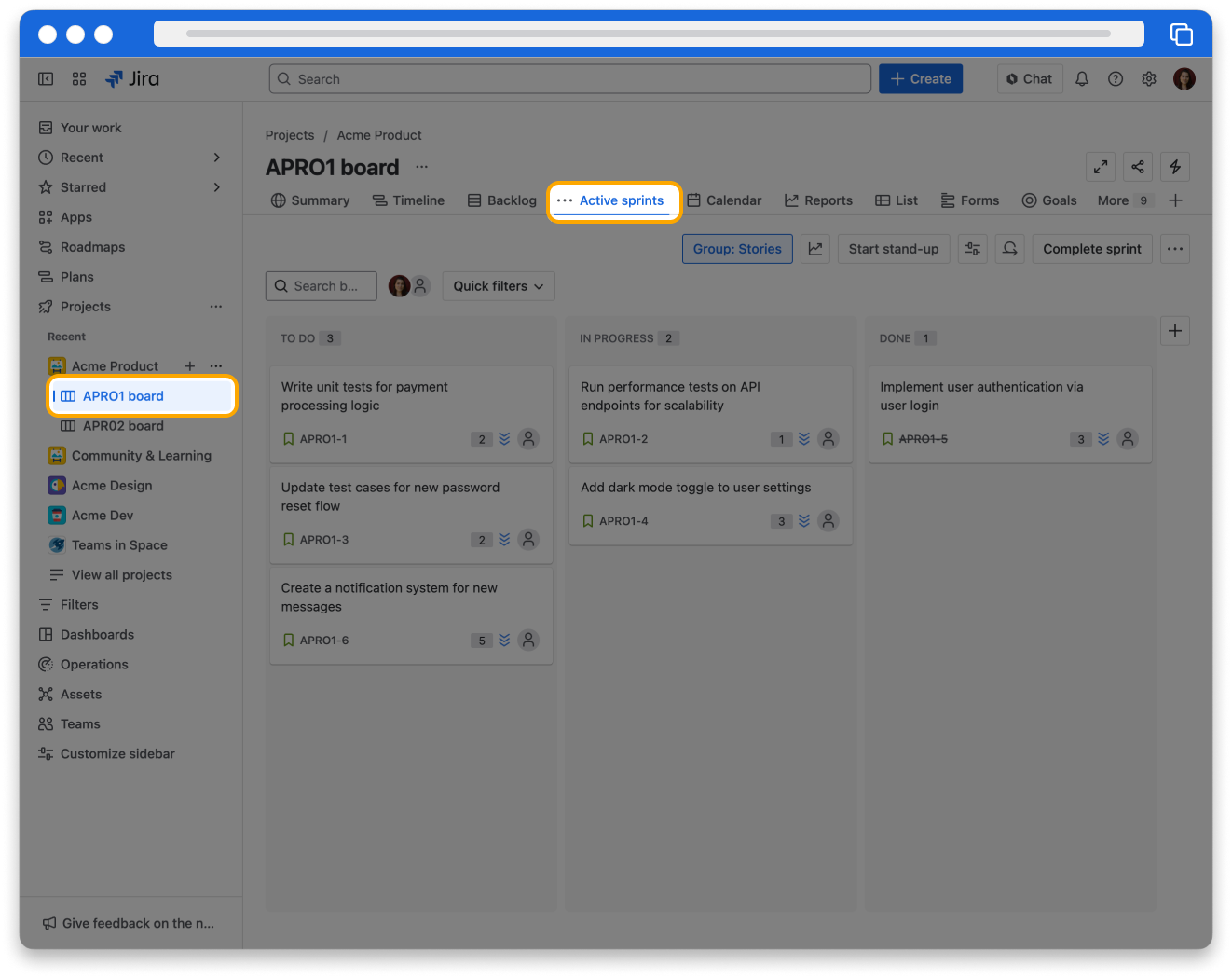Open Dashboards in sidebar

click(130, 635)
